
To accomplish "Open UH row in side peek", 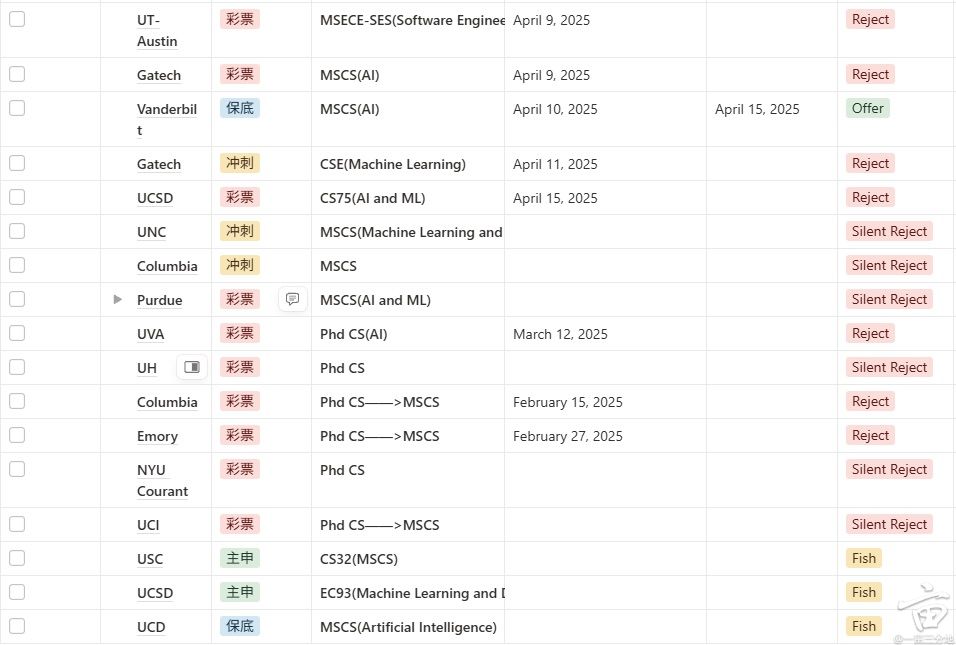I will [191, 367].
